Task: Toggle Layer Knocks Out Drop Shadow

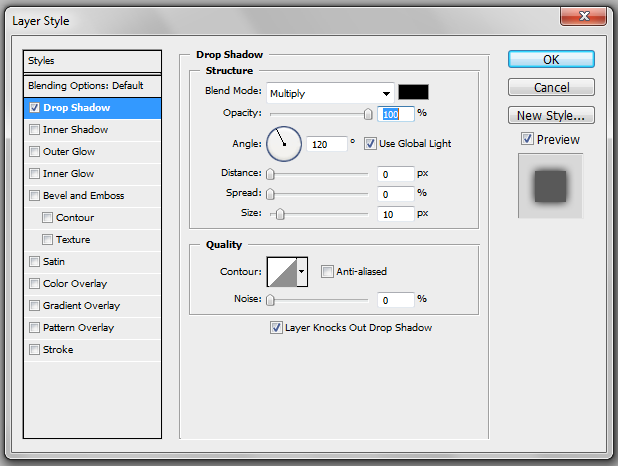Action: pyautogui.click(x=276, y=328)
